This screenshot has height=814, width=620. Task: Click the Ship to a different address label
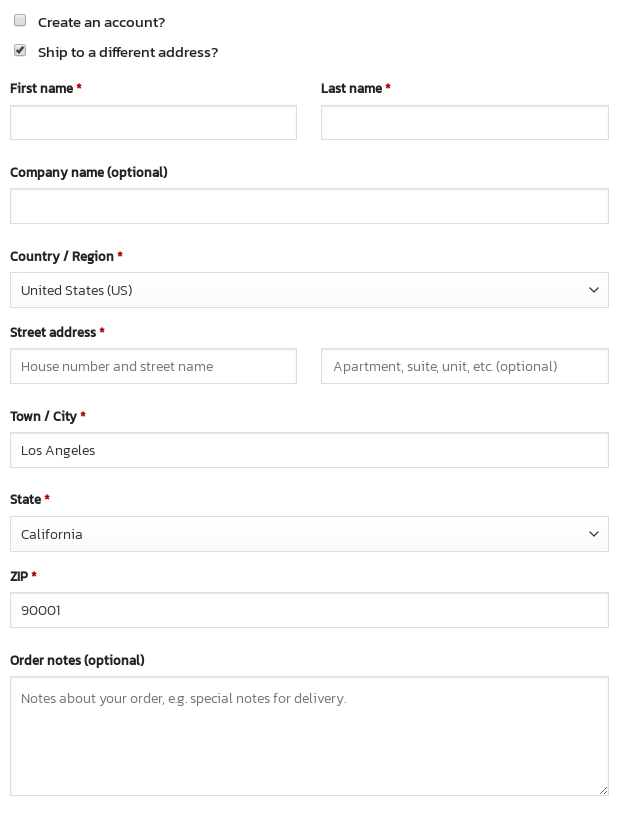(128, 52)
